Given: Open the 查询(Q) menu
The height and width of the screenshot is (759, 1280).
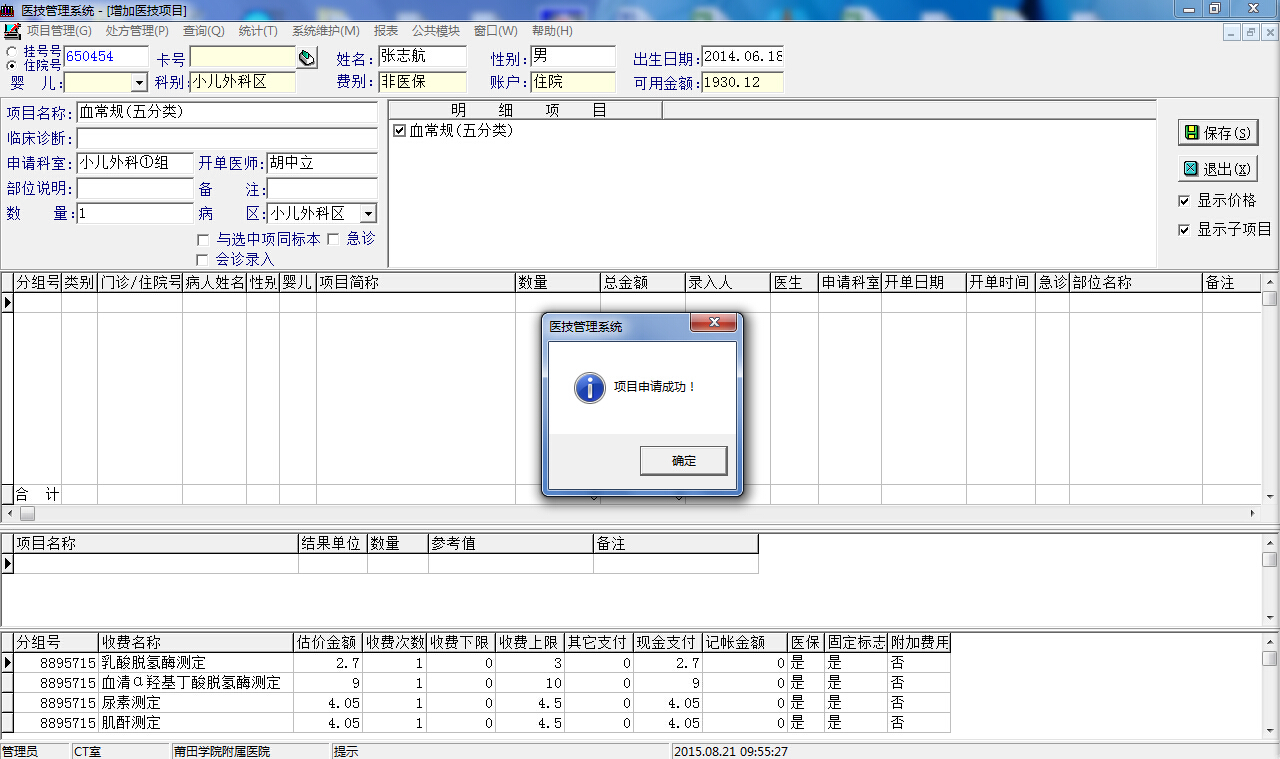Looking at the screenshot, I should [x=204, y=31].
